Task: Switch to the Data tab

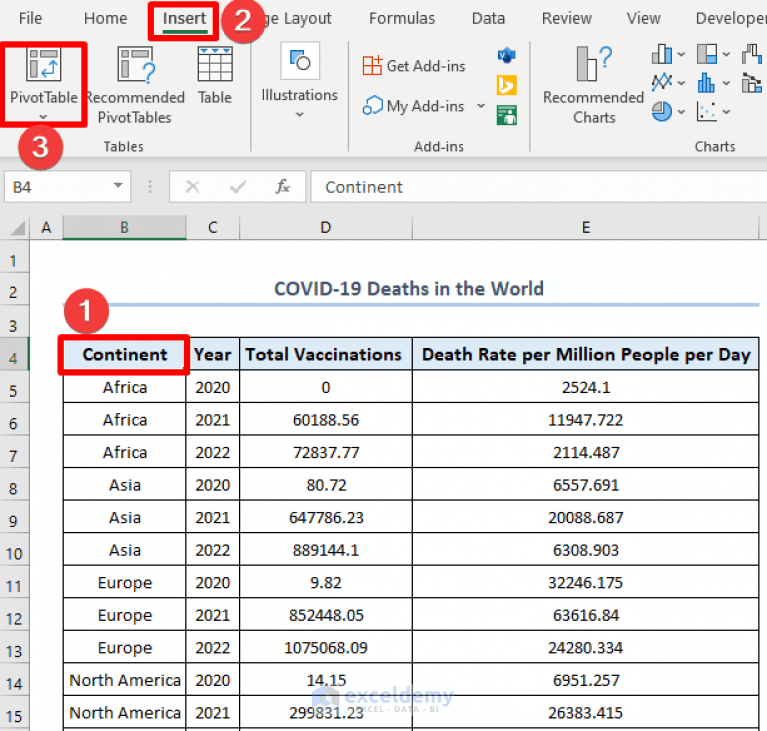Action: [488, 19]
